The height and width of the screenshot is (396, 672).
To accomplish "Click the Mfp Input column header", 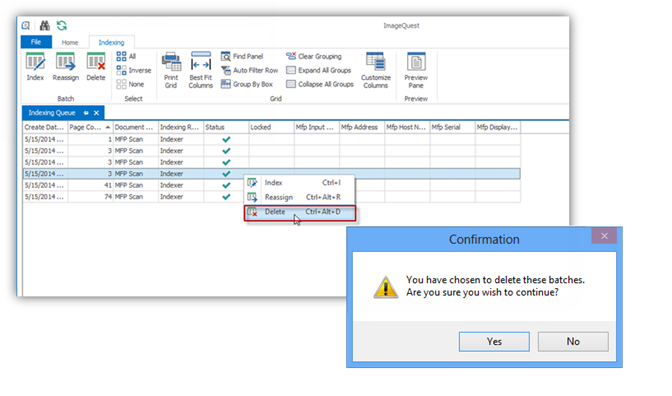I will (317, 127).
